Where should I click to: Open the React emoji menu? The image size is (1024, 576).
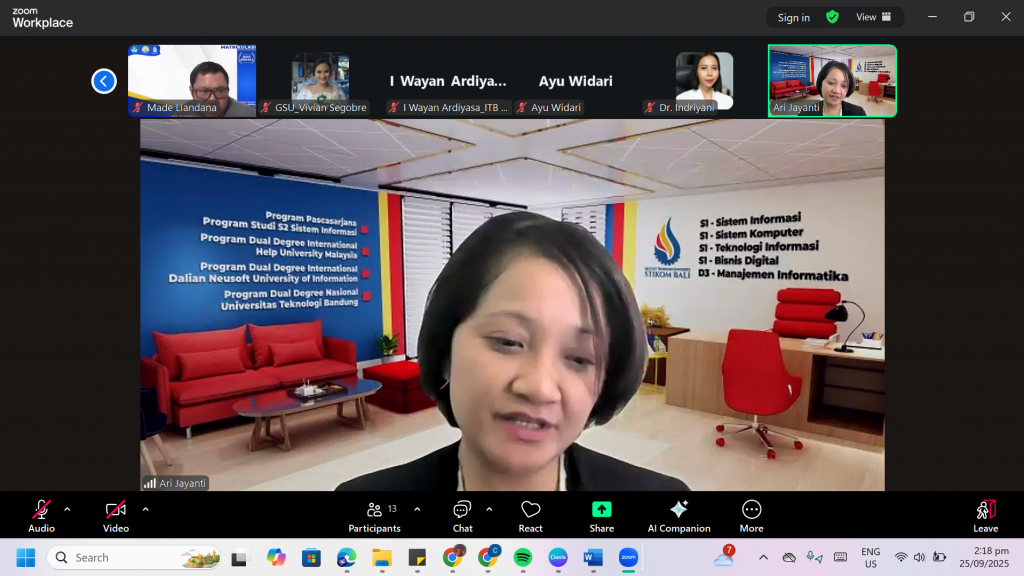tap(530, 516)
